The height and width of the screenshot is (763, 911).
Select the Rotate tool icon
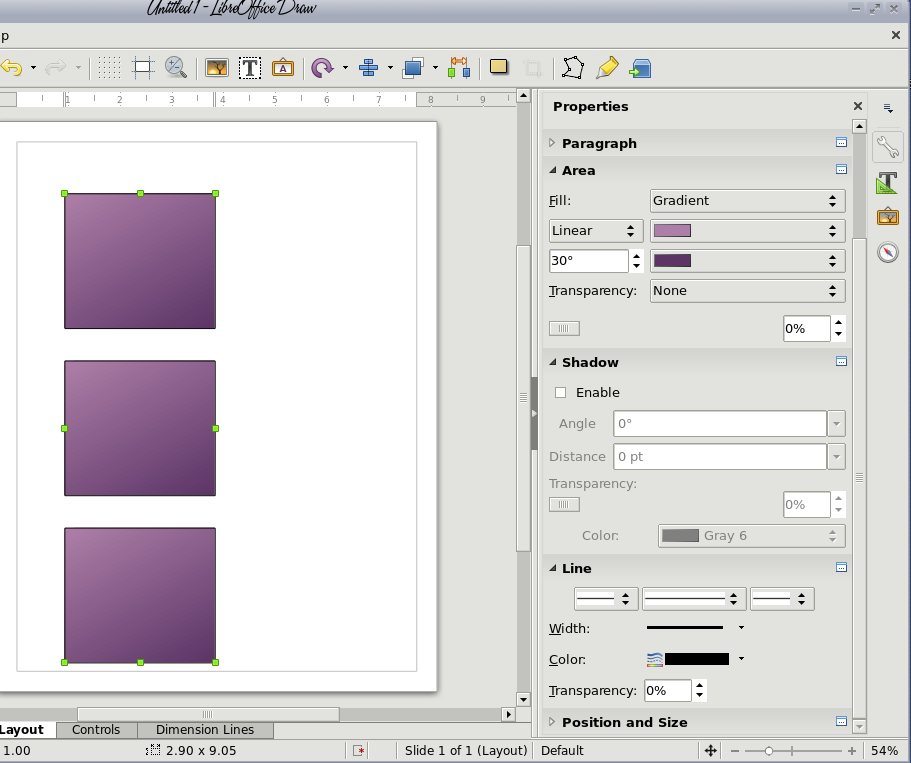322,68
